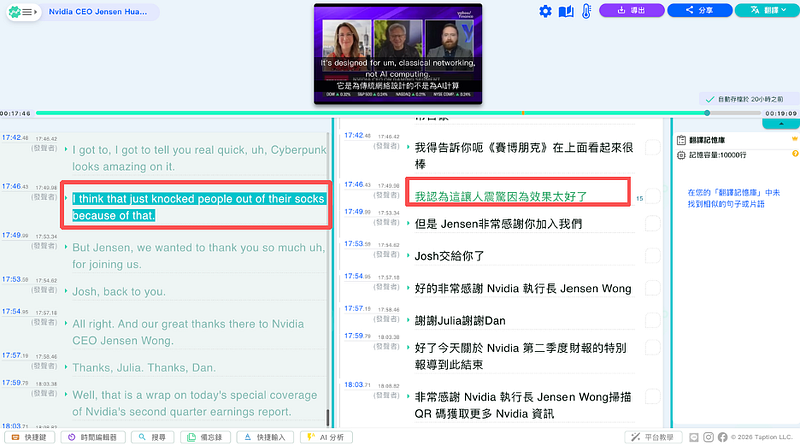This screenshot has width=800, height=444.
Task: Tick the checkbox for 我認為這讓人震驚 line
Action: pos(653,196)
